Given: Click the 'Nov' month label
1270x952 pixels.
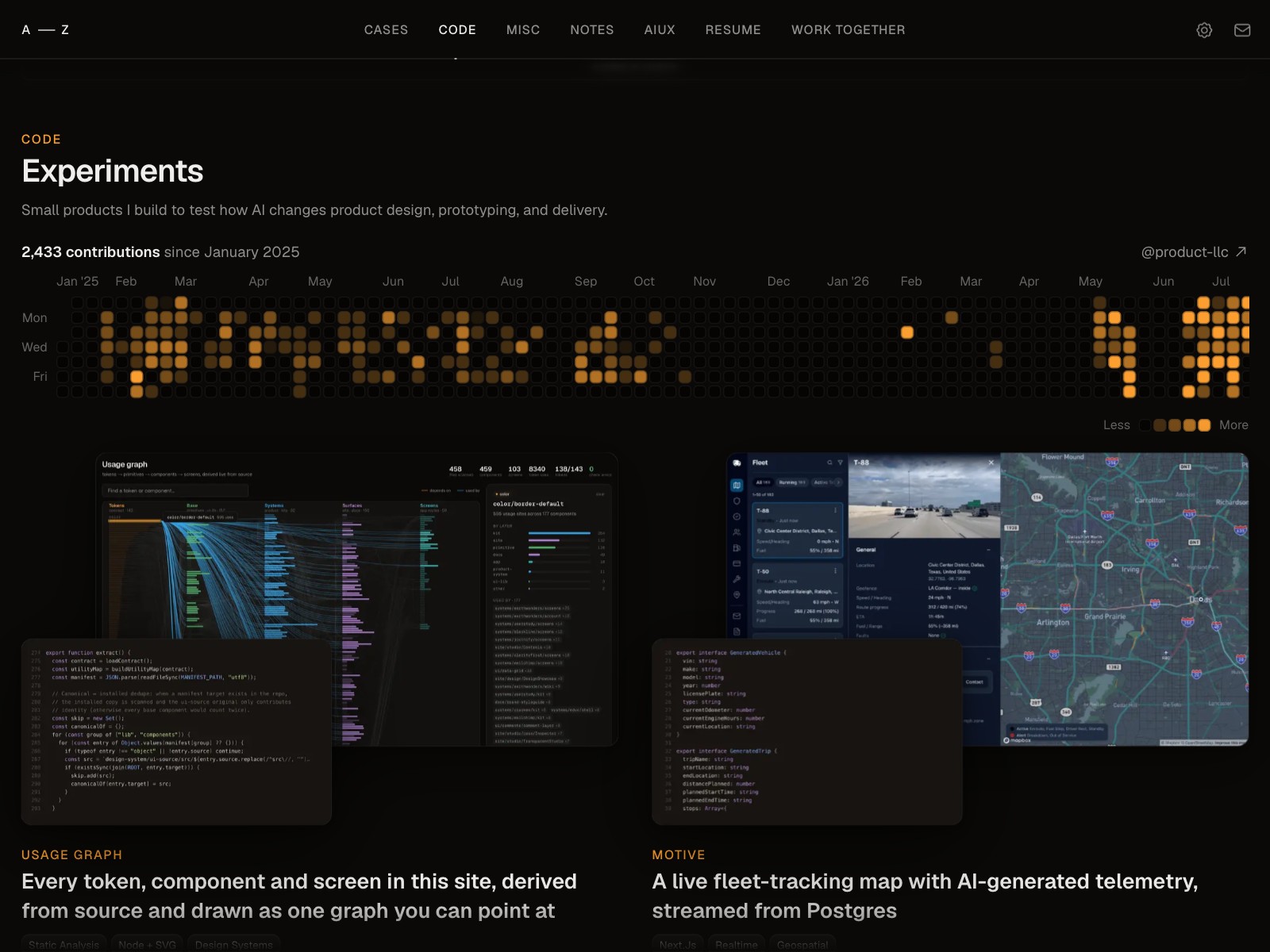Looking at the screenshot, I should (x=704, y=281).
